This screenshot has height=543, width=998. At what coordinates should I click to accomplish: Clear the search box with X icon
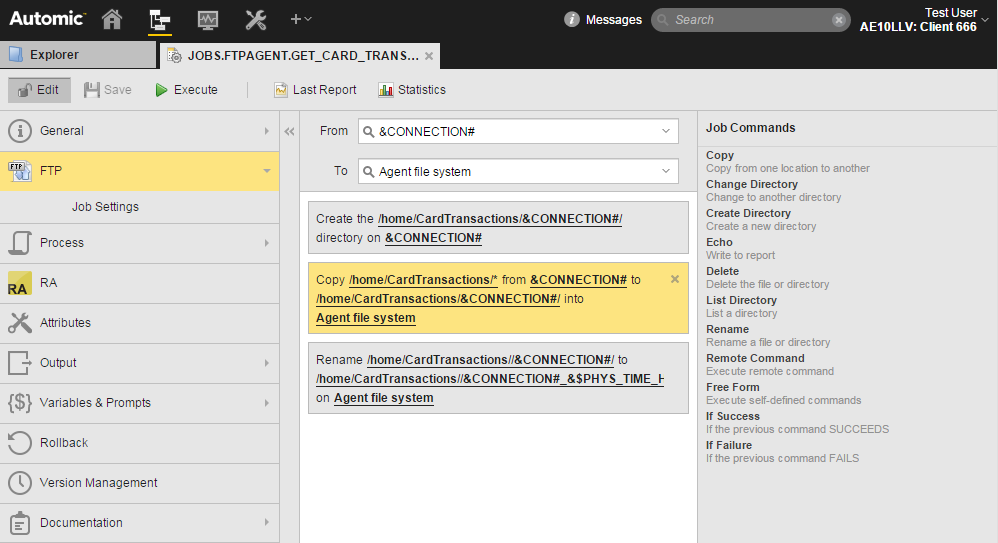[x=839, y=20]
